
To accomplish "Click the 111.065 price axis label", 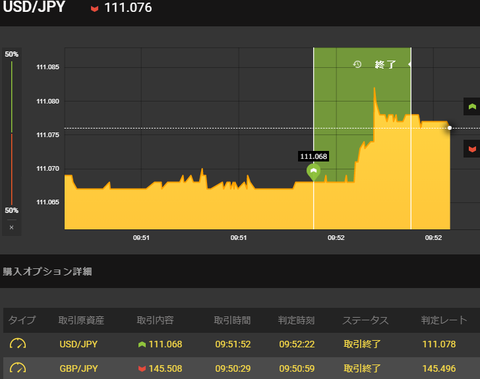I will click(48, 202).
